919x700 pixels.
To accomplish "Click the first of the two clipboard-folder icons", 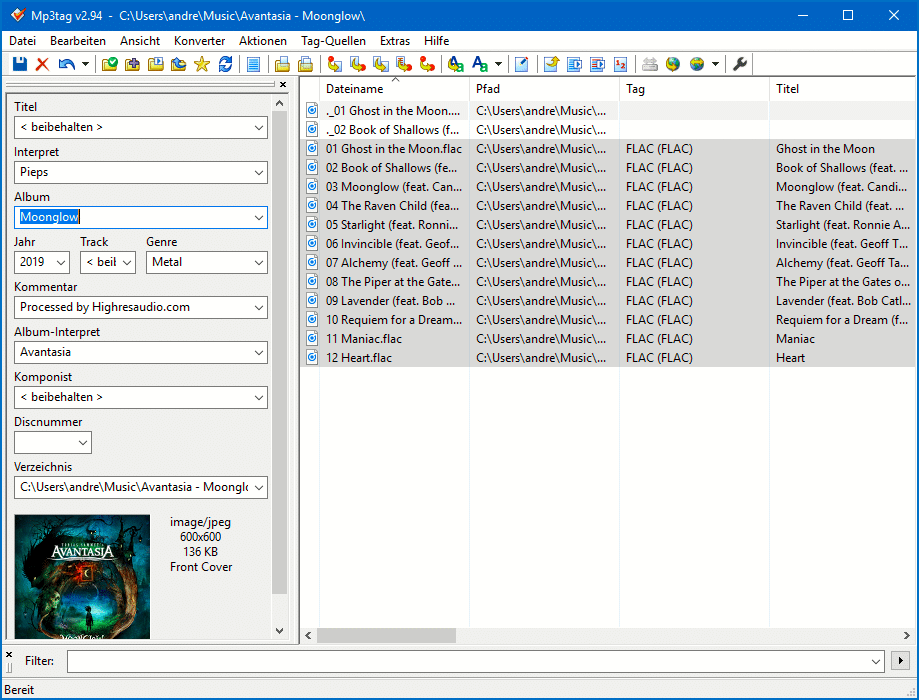I will [x=282, y=64].
